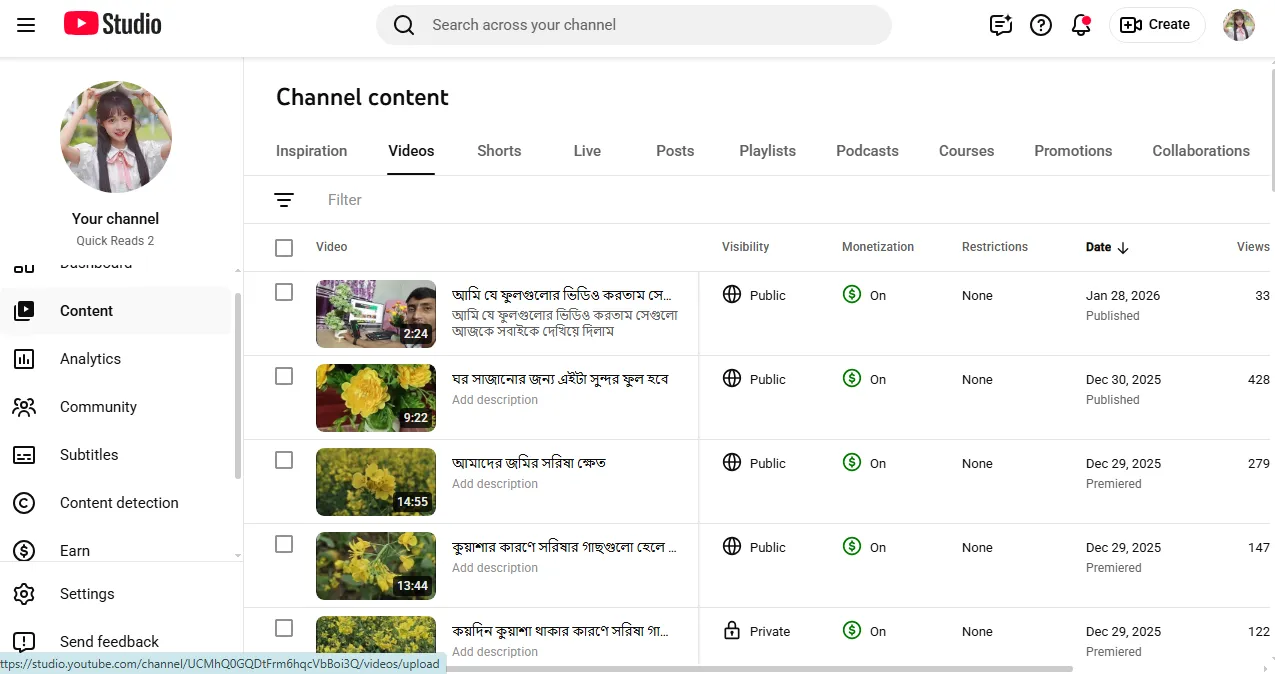This screenshot has height=674, width=1275.
Task: Switch to the Shorts tab
Action: click(499, 151)
